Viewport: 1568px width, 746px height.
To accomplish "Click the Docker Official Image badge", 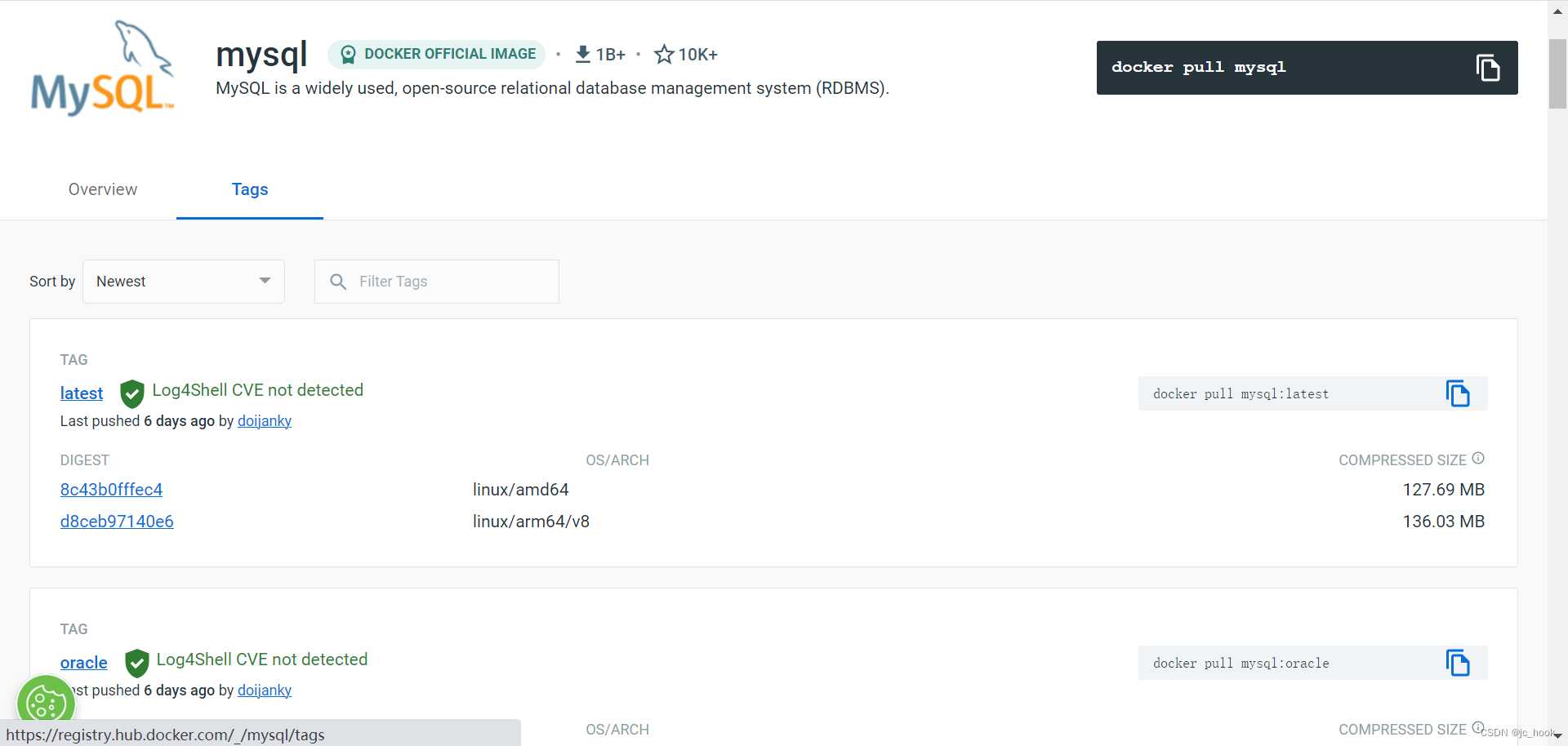I will point(437,55).
